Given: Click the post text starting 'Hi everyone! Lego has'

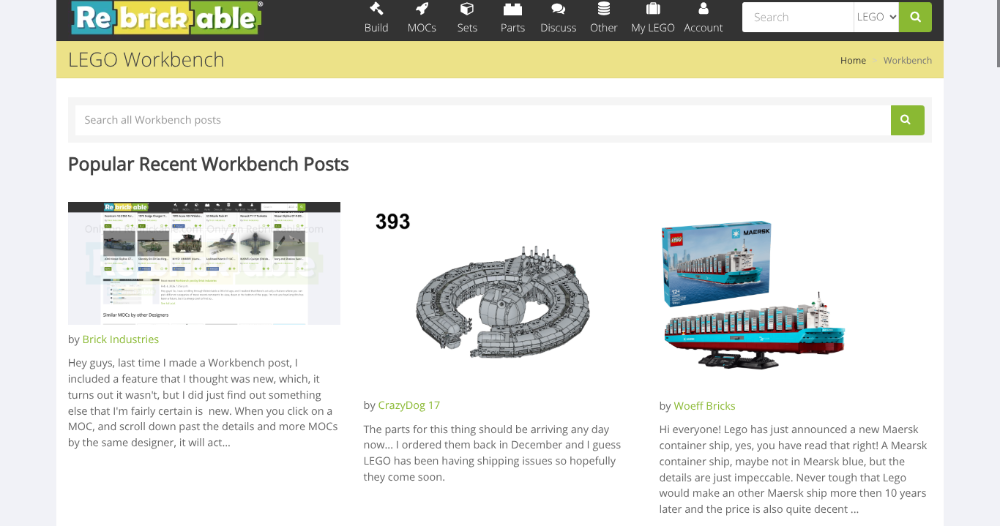Looking at the screenshot, I should (x=793, y=469).
